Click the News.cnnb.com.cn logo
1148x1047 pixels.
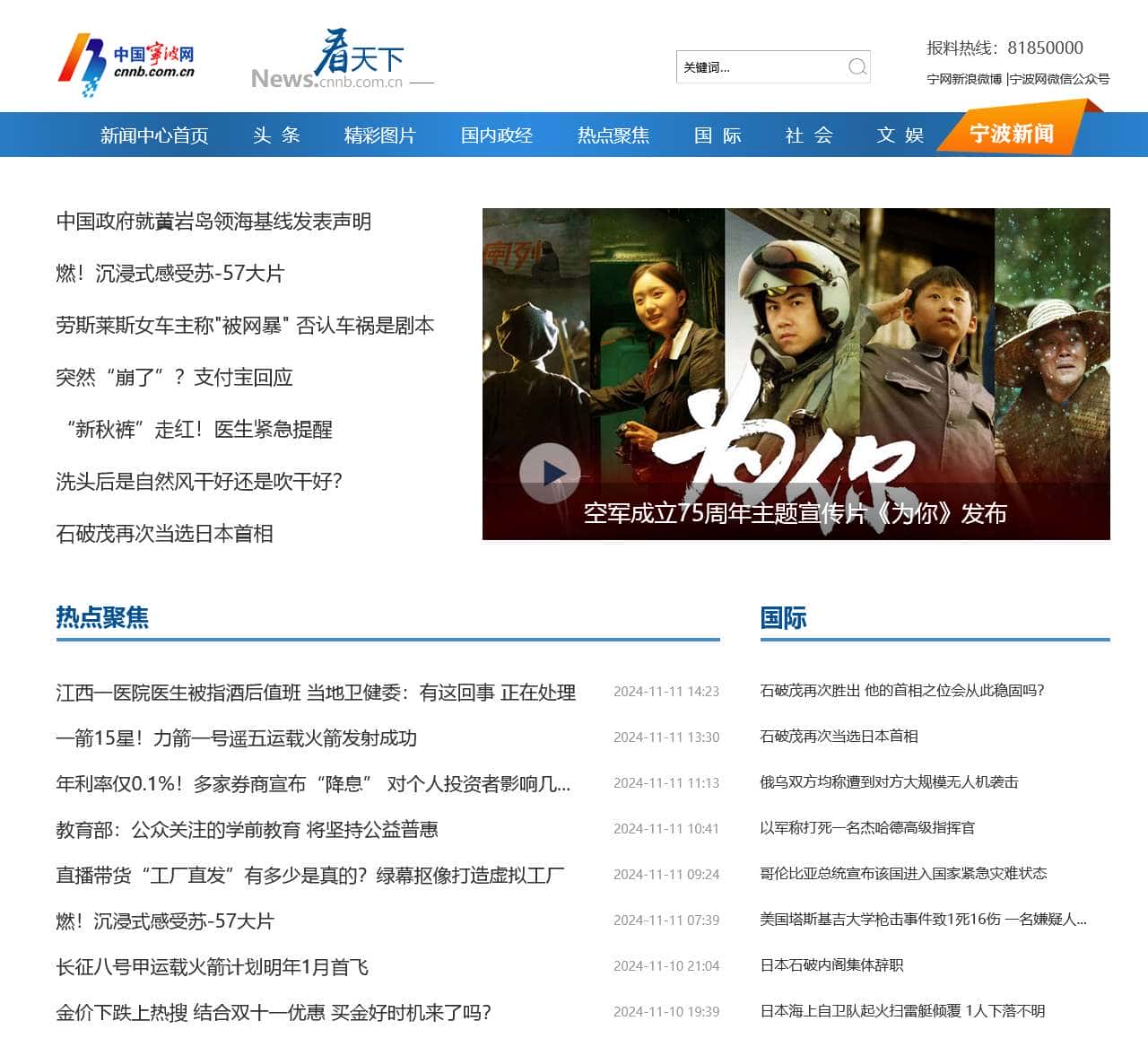tap(343, 59)
